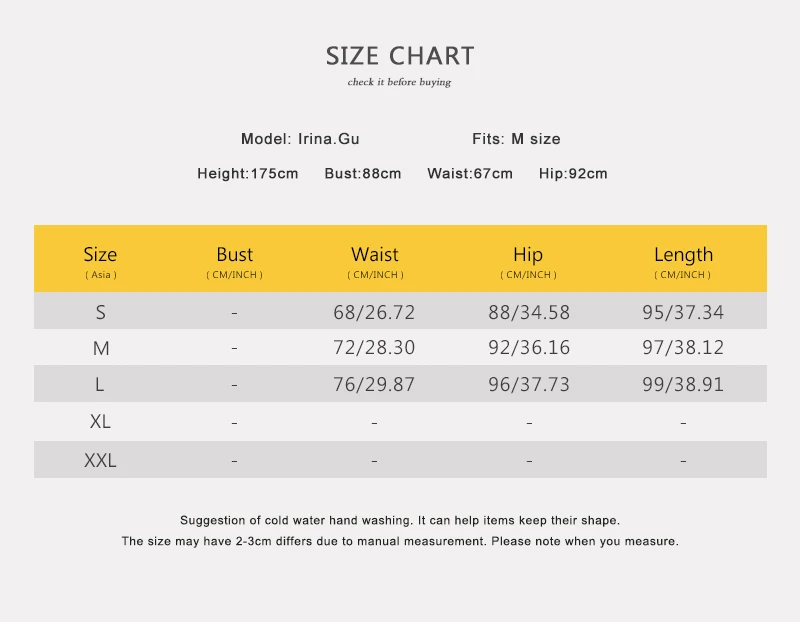
Task: Click the Height:175cm text
Action: 247,173
